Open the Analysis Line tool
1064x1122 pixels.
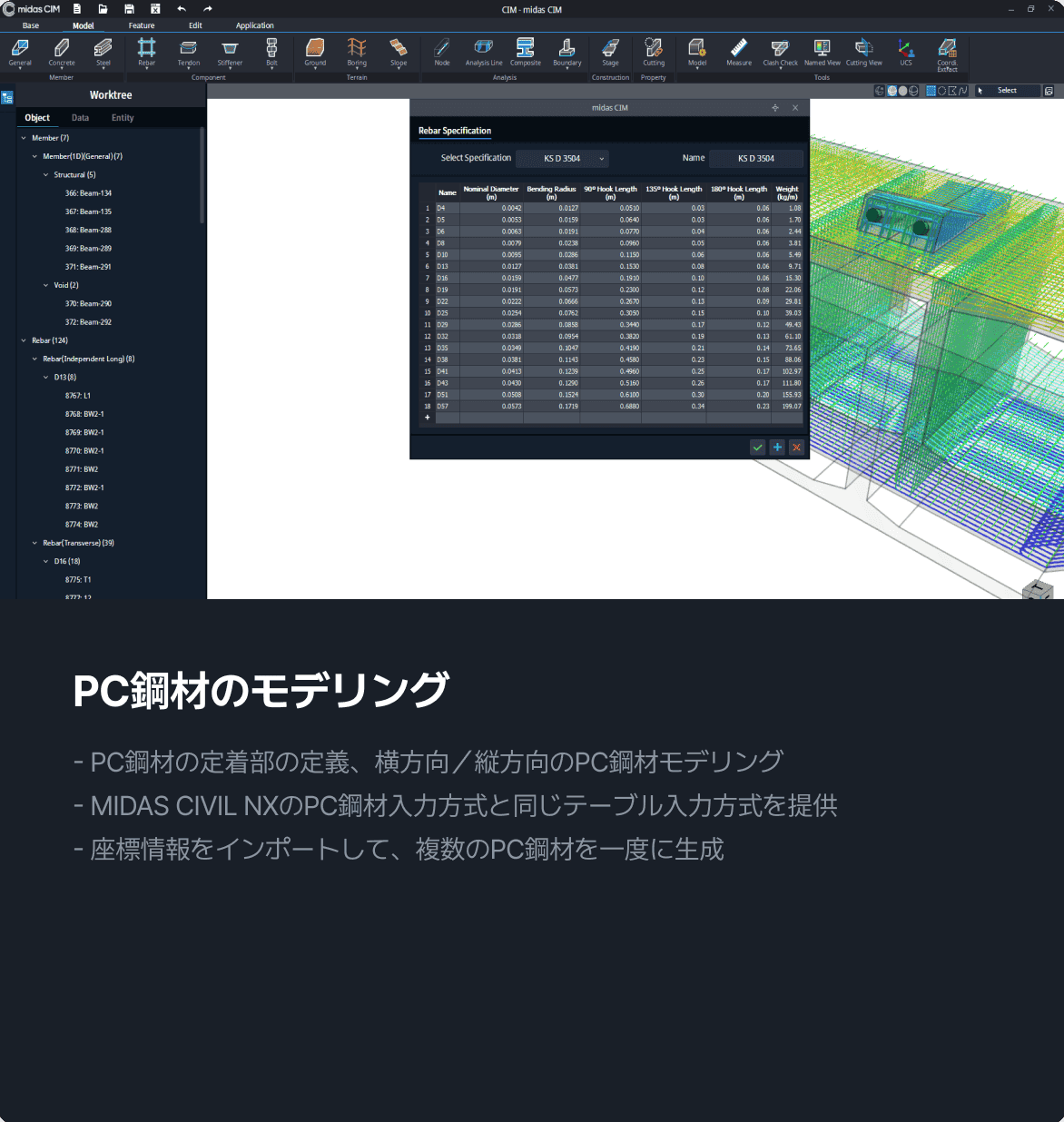(x=484, y=53)
